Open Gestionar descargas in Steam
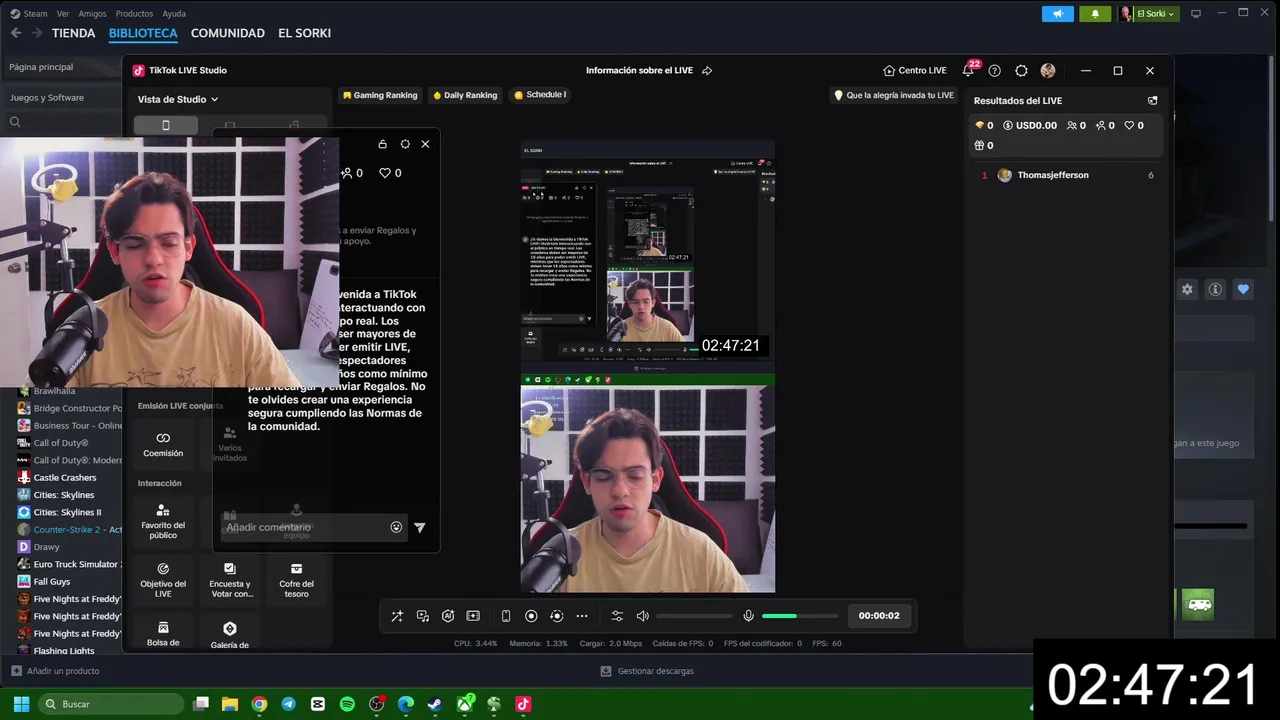 pos(647,671)
